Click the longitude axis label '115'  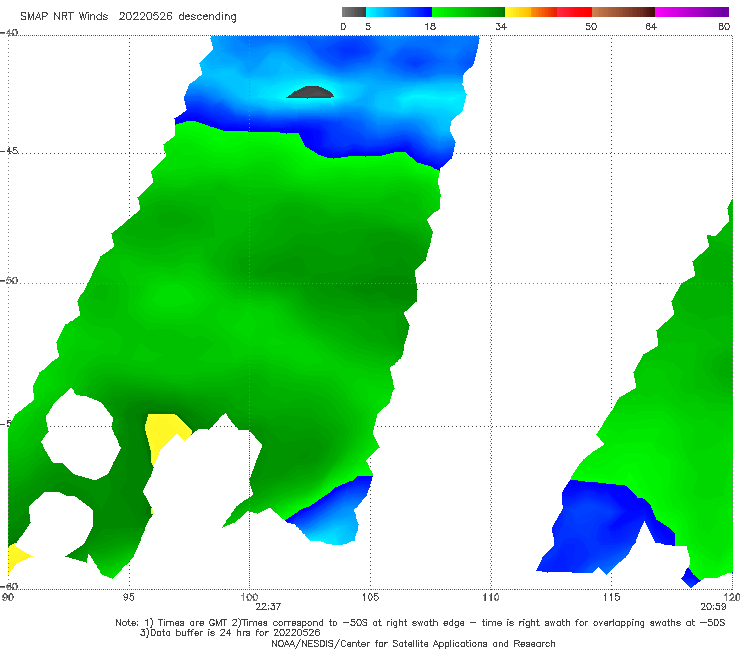pyautogui.click(x=612, y=597)
